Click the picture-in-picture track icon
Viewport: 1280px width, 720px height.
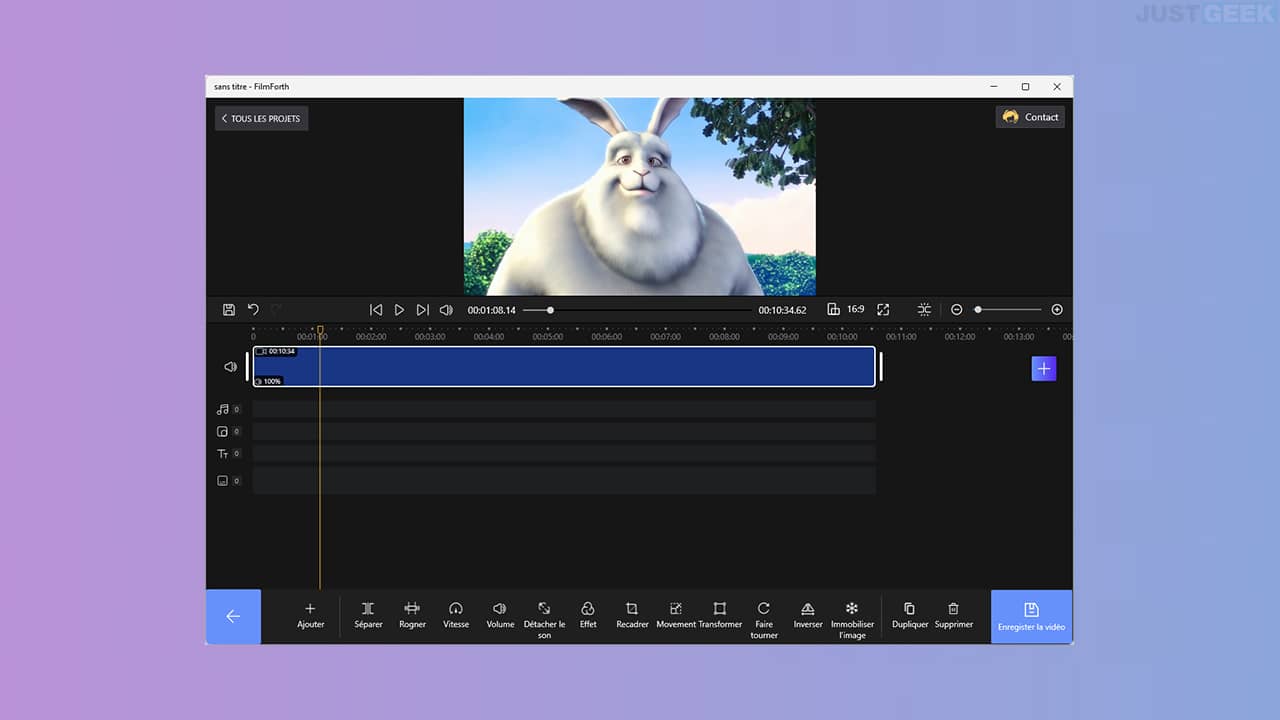pos(223,432)
